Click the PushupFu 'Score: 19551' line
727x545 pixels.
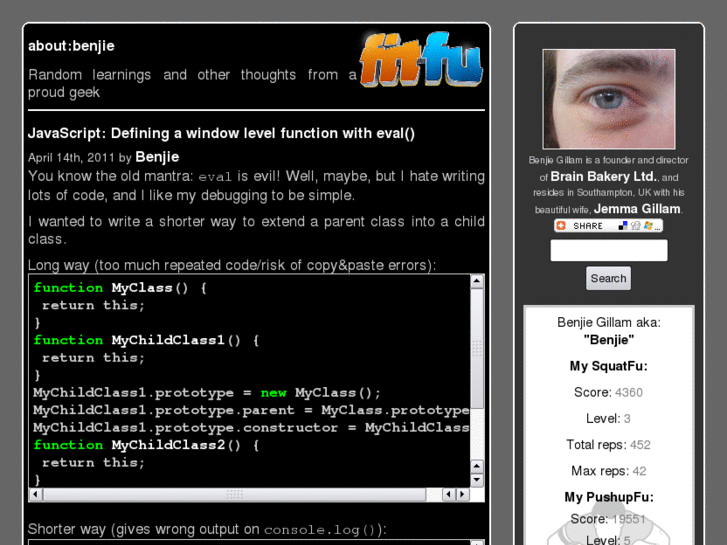[608, 519]
